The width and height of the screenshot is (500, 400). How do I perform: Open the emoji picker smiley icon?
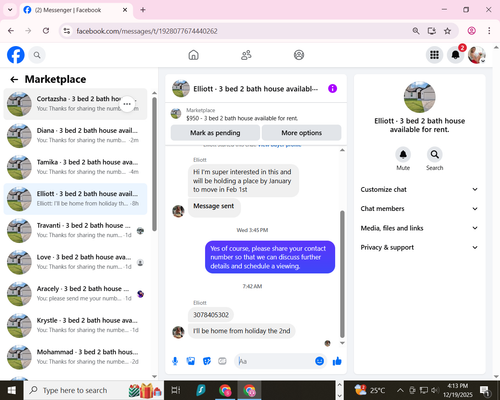pyautogui.click(x=319, y=361)
